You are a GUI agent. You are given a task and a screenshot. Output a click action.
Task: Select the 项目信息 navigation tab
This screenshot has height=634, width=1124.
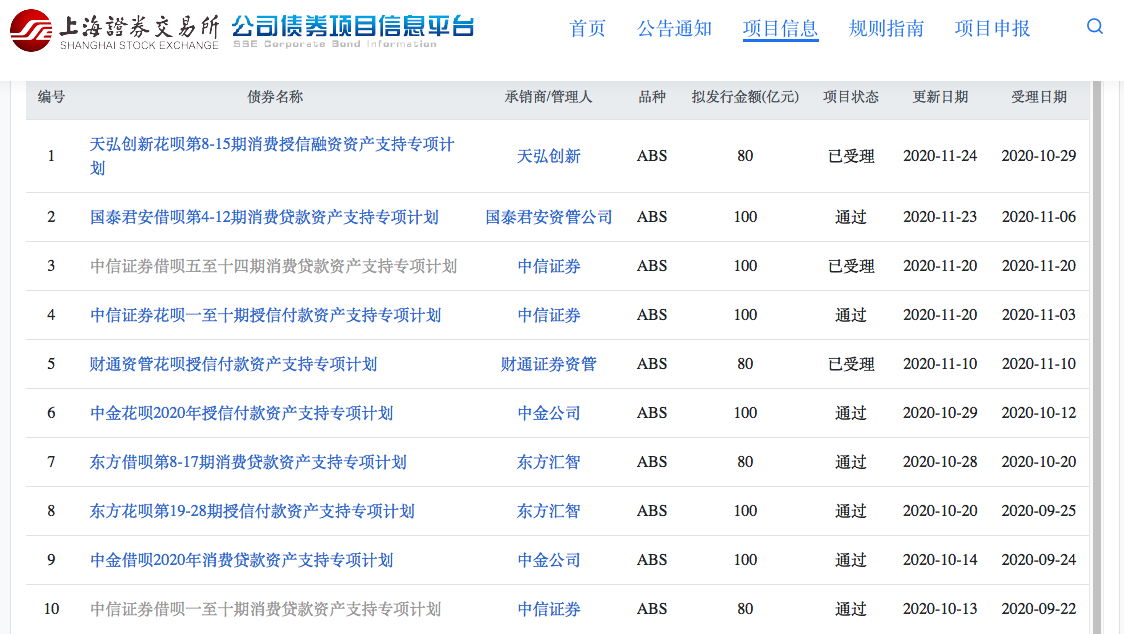point(780,28)
